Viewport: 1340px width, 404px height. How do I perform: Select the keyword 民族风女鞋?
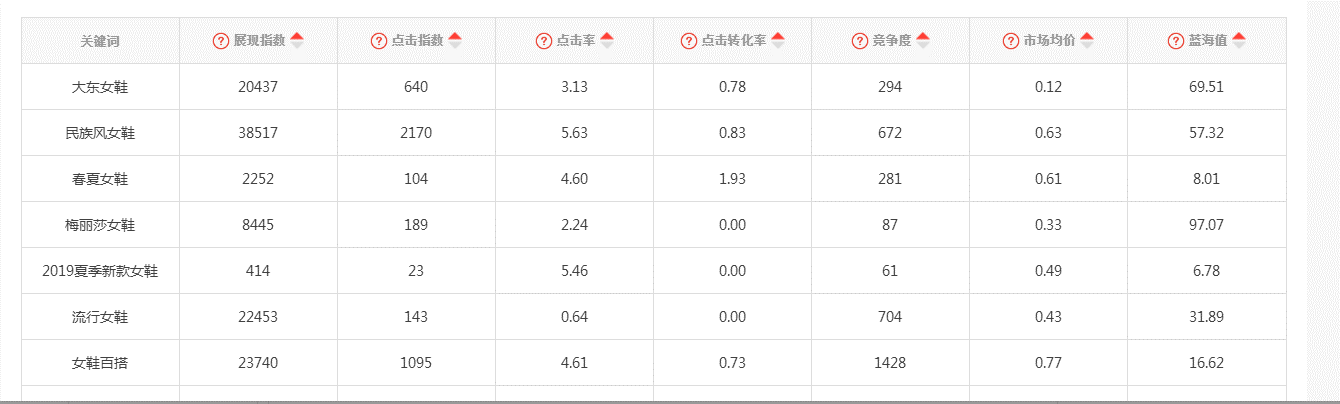(x=100, y=133)
